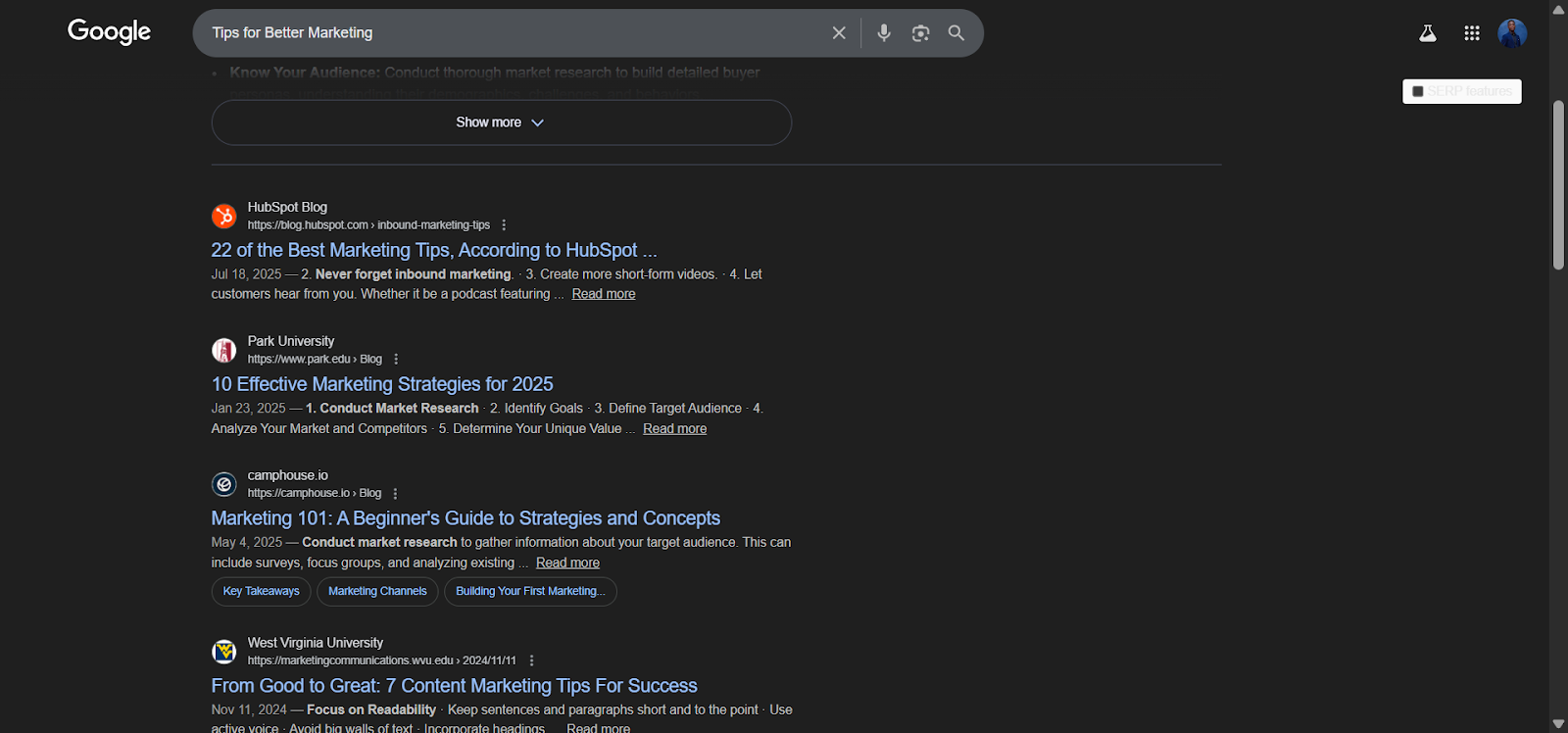The width and height of the screenshot is (1568, 733).
Task: Click the camphouse.io site name
Action: coord(288,476)
